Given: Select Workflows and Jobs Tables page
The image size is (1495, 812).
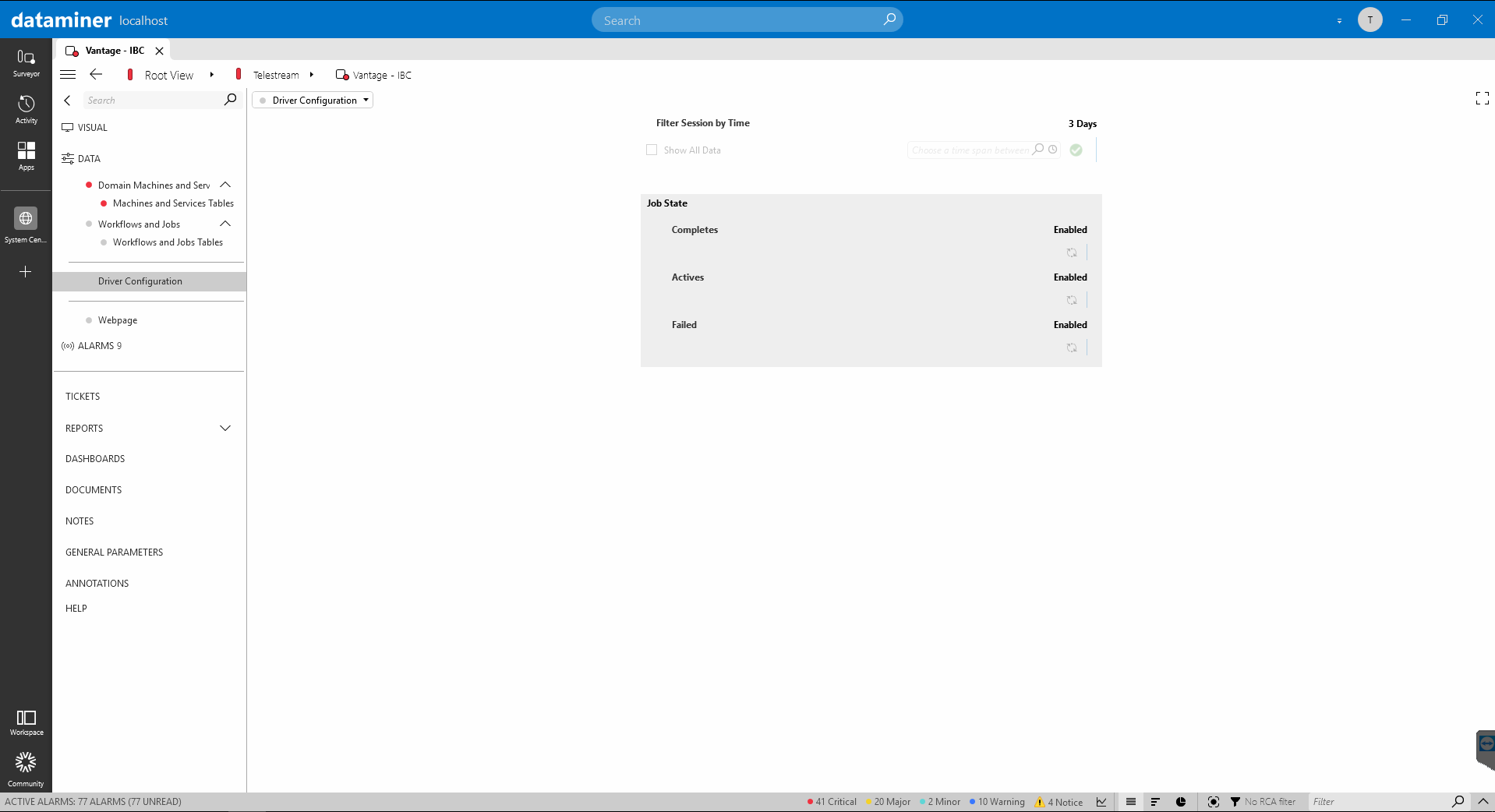Looking at the screenshot, I should click(x=168, y=242).
